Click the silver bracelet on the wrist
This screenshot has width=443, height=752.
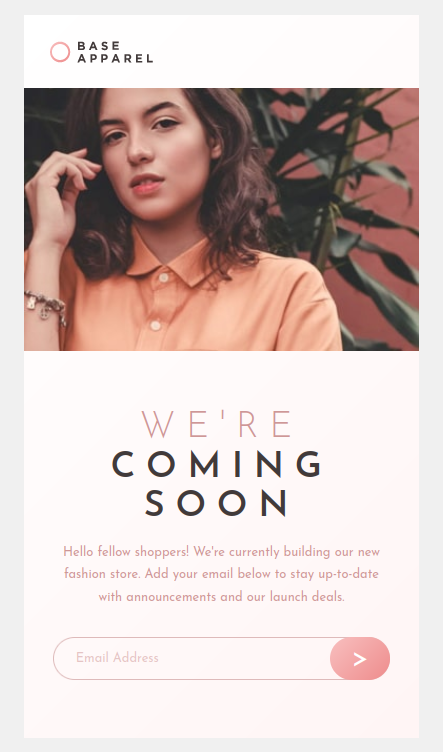[46, 307]
